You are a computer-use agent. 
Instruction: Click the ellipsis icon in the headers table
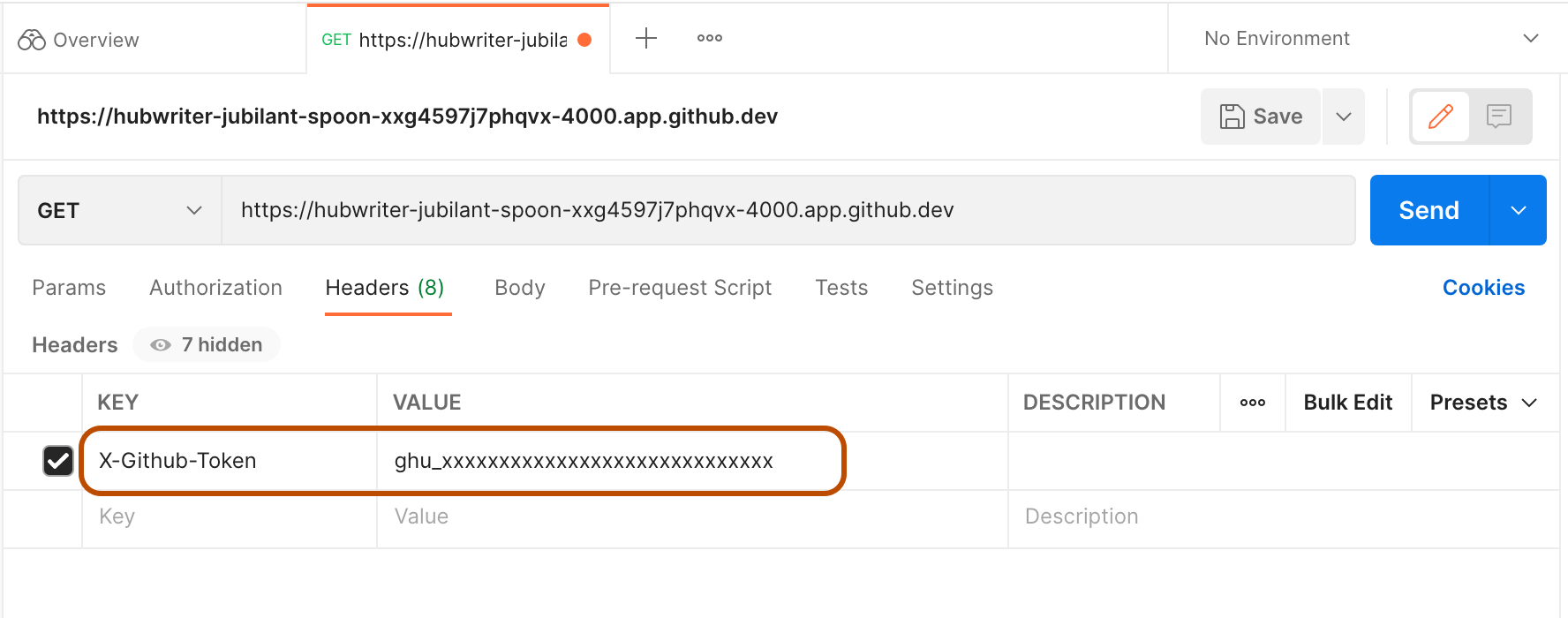1252,402
